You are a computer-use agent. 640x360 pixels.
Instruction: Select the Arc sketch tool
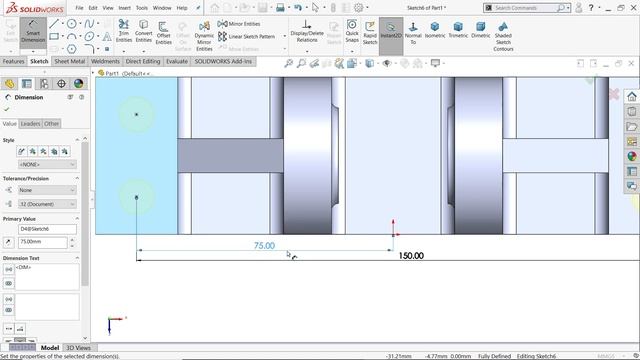click(71, 37)
